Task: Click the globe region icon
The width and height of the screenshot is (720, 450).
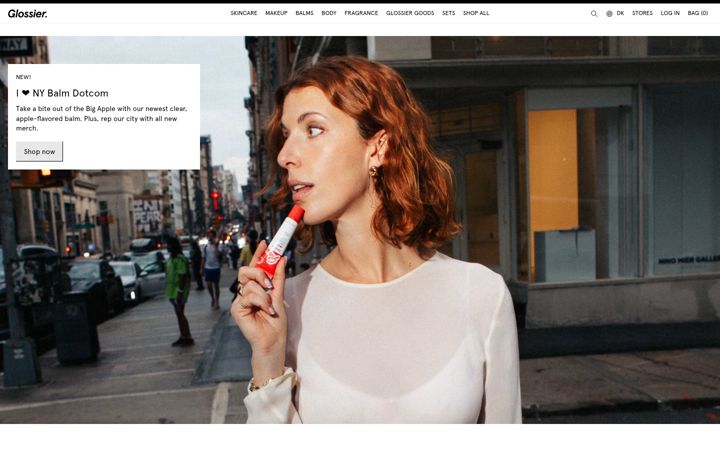Action: [x=609, y=14]
